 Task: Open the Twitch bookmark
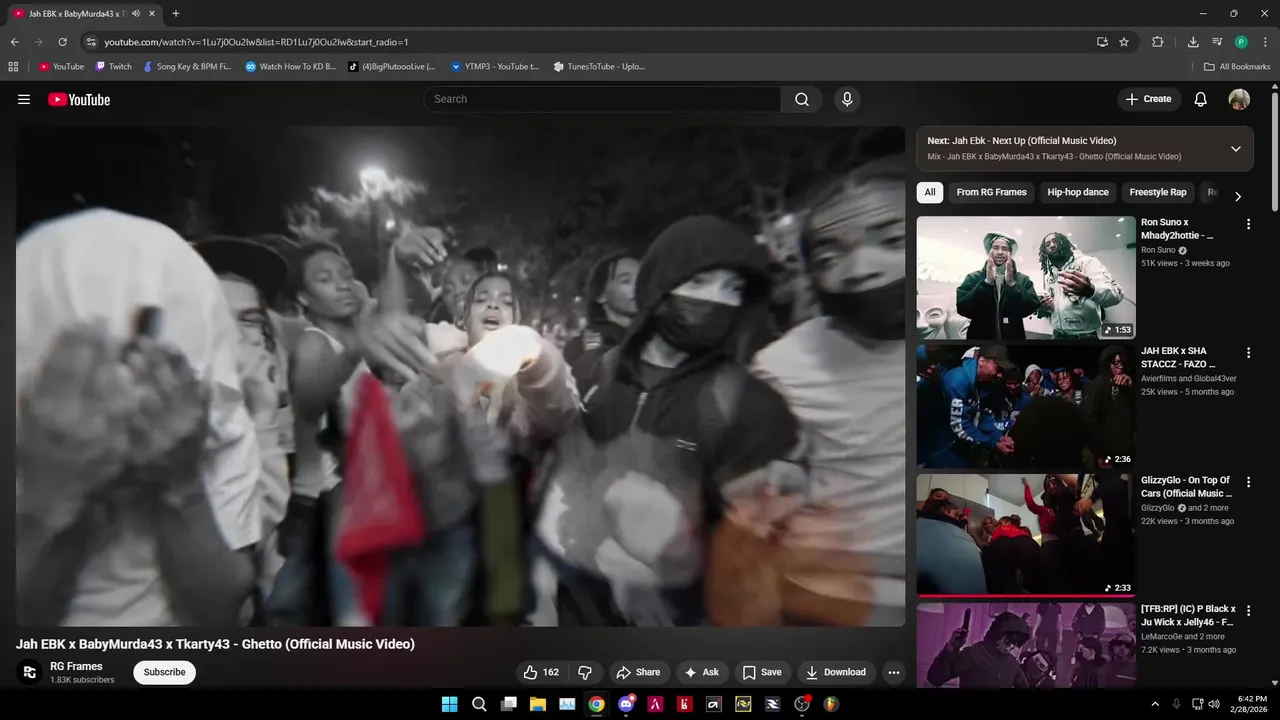[114, 67]
